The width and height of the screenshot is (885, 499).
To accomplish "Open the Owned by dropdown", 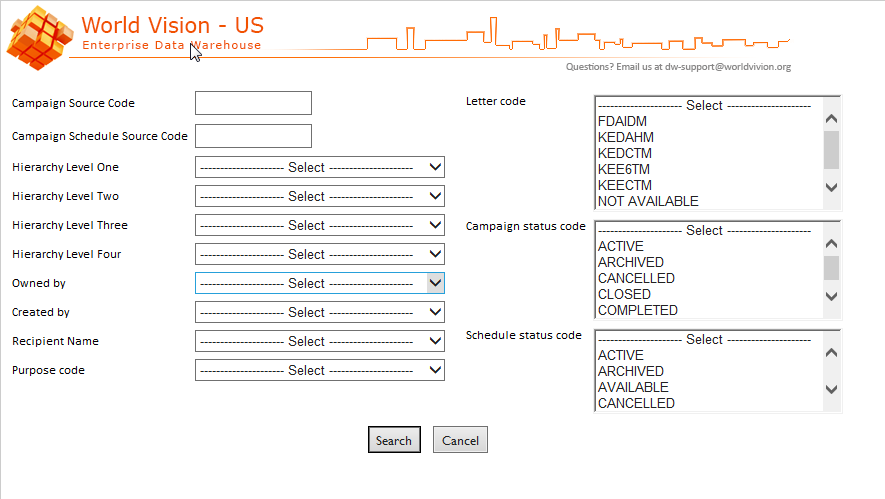I will pos(320,283).
